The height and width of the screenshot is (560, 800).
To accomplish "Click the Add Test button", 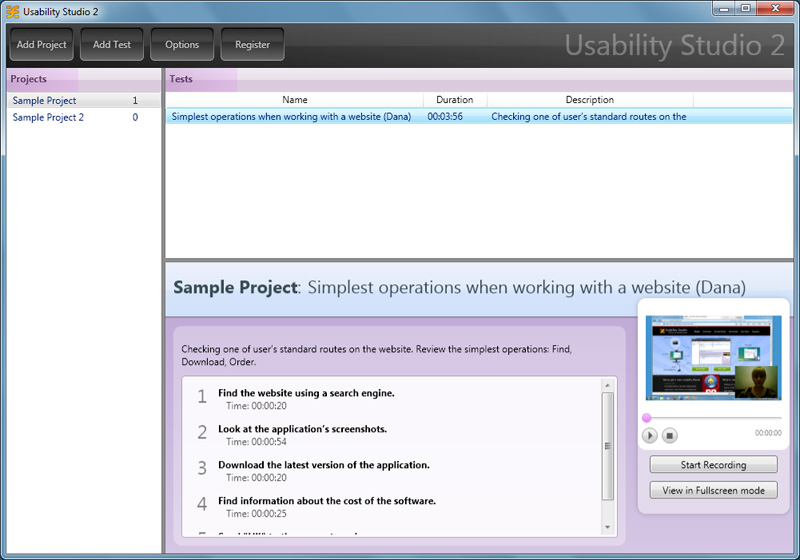I will click(112, 44).
